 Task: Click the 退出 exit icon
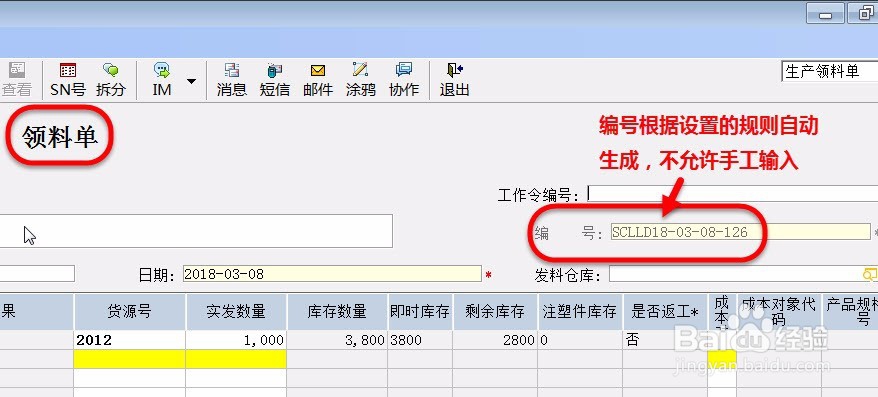point(454,80)
